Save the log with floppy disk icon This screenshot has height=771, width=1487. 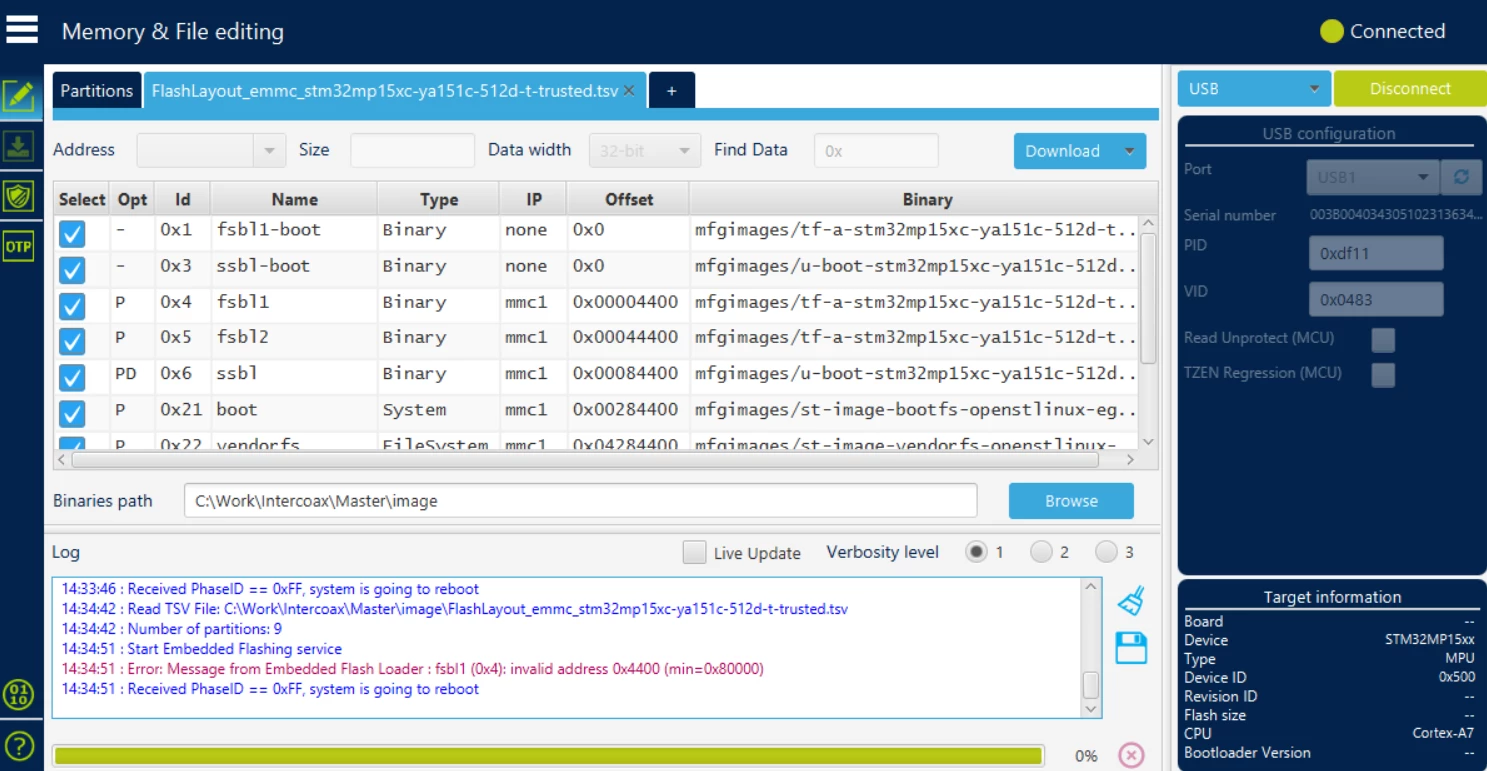(x=1131, y=648)
